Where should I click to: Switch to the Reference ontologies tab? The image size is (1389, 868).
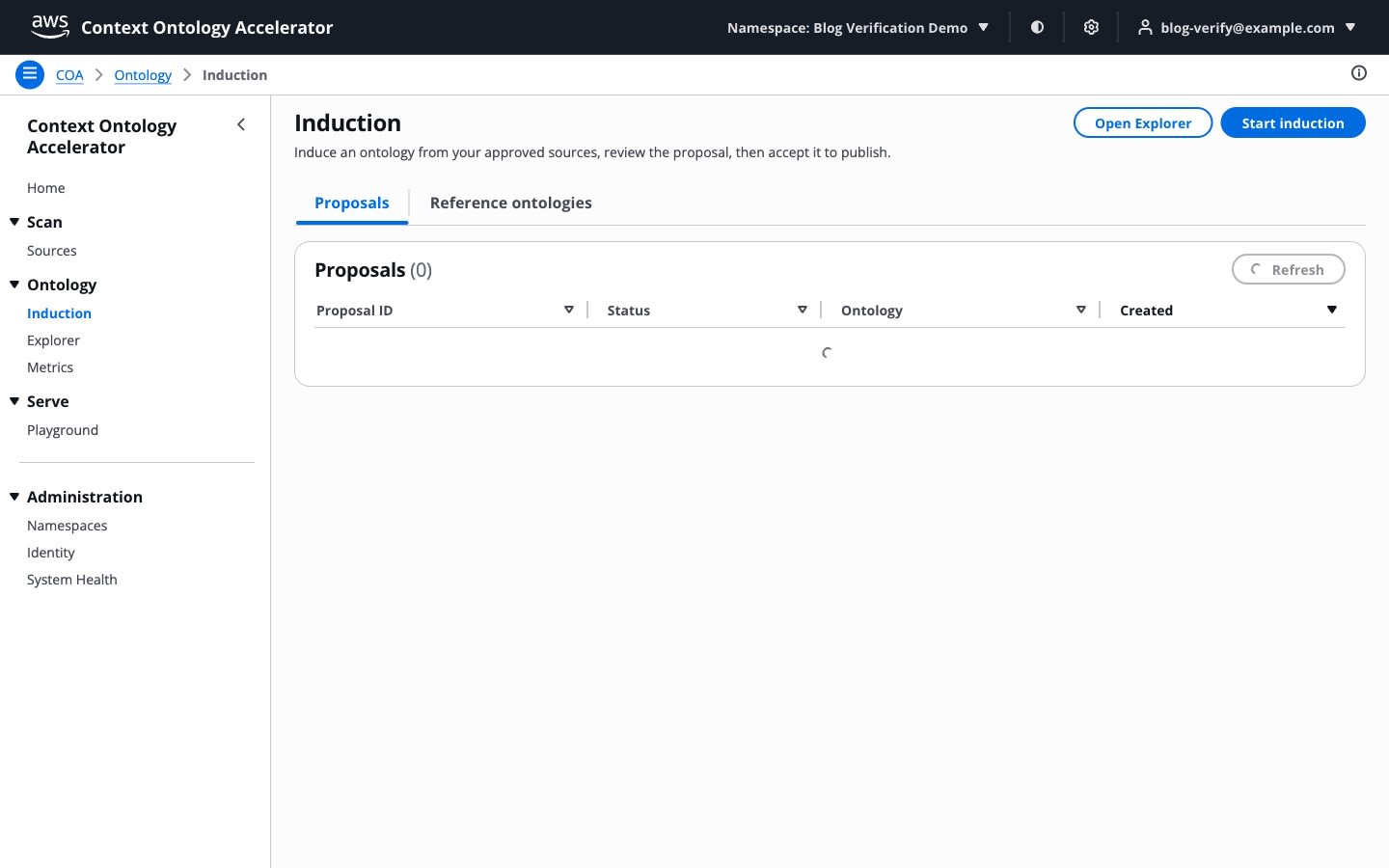pyautogui.click(x=511, y=203)
